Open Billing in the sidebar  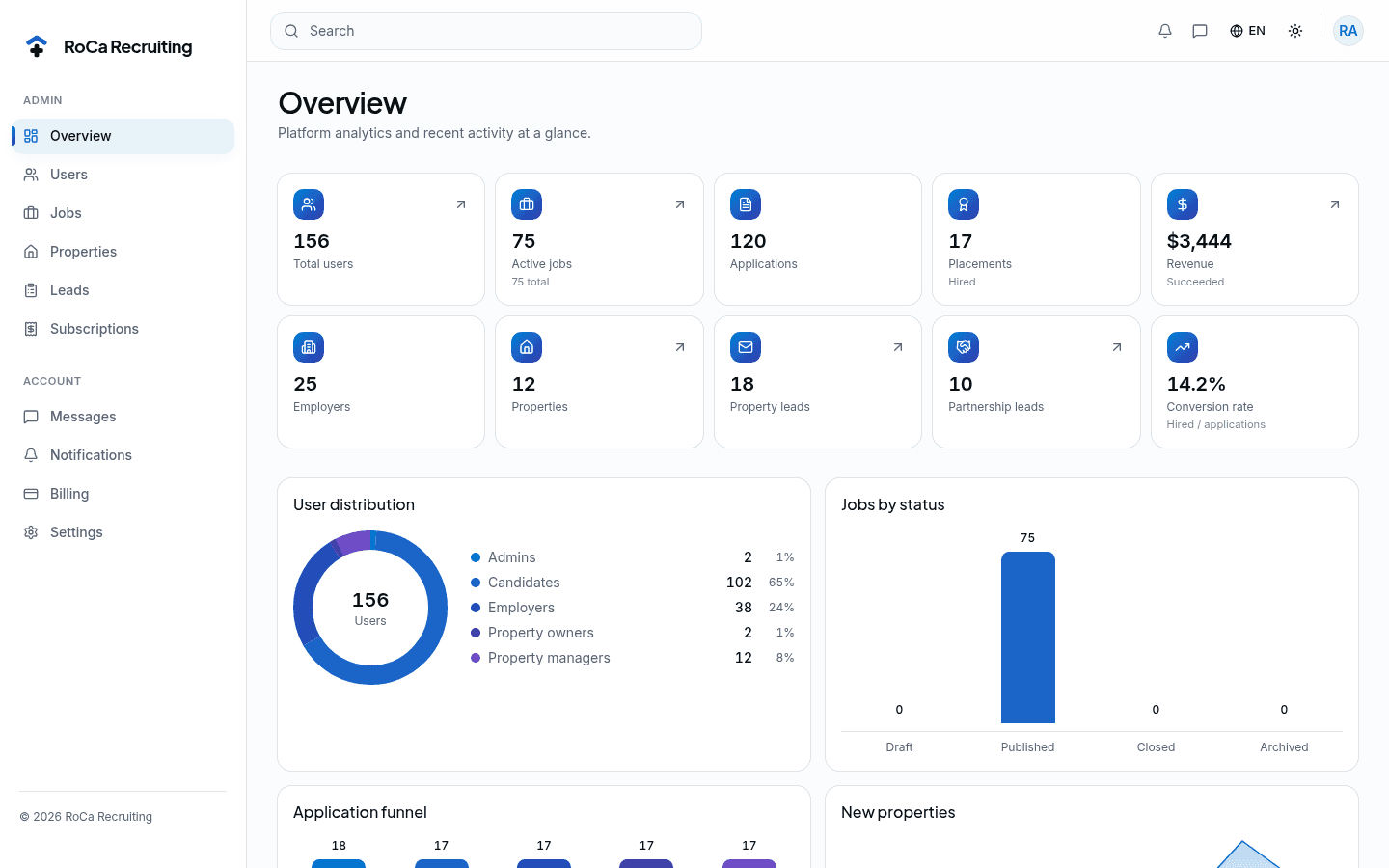(x=123, y=494)
